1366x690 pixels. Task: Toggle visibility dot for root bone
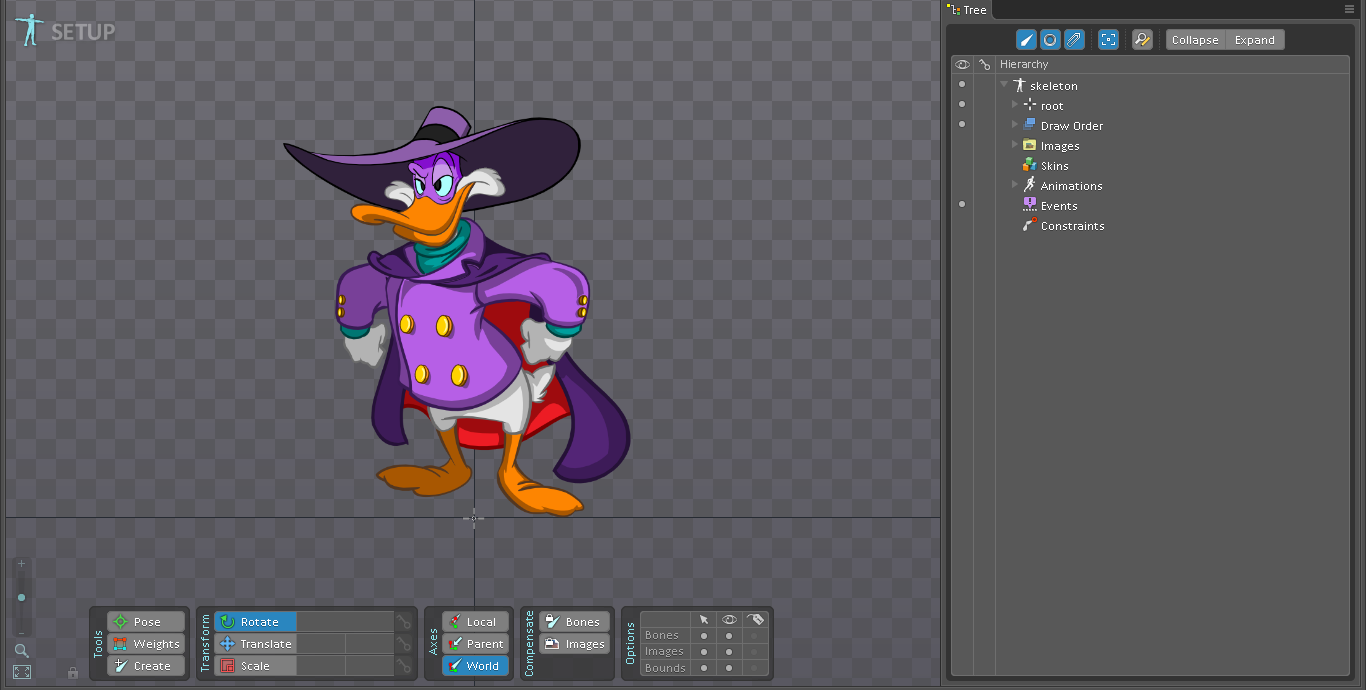pos(962,104)
